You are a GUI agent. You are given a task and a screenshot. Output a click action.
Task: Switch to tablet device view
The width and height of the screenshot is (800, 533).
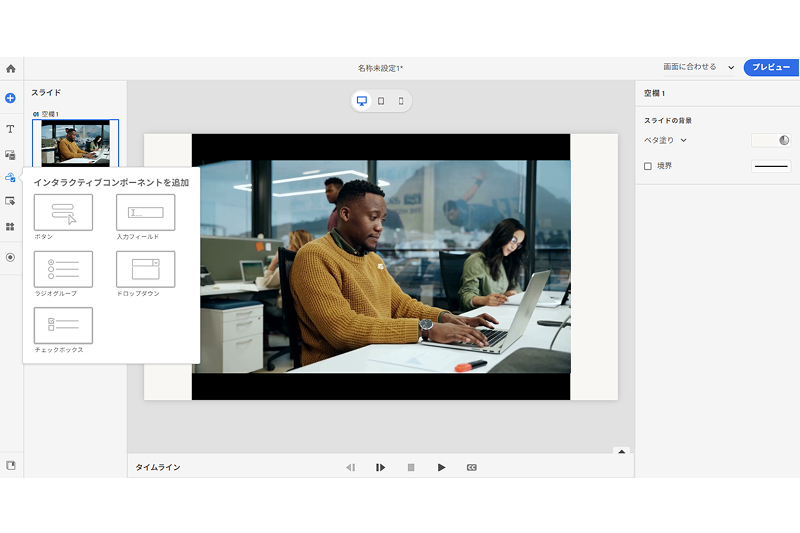coord(381,101)
